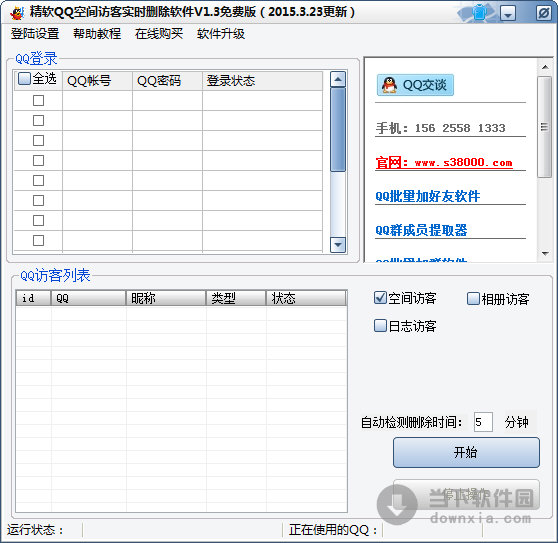Open the 帮助教程 menu
Image resolution: width=558 pixels, height=543 pixels.
[x=97, y=34]
